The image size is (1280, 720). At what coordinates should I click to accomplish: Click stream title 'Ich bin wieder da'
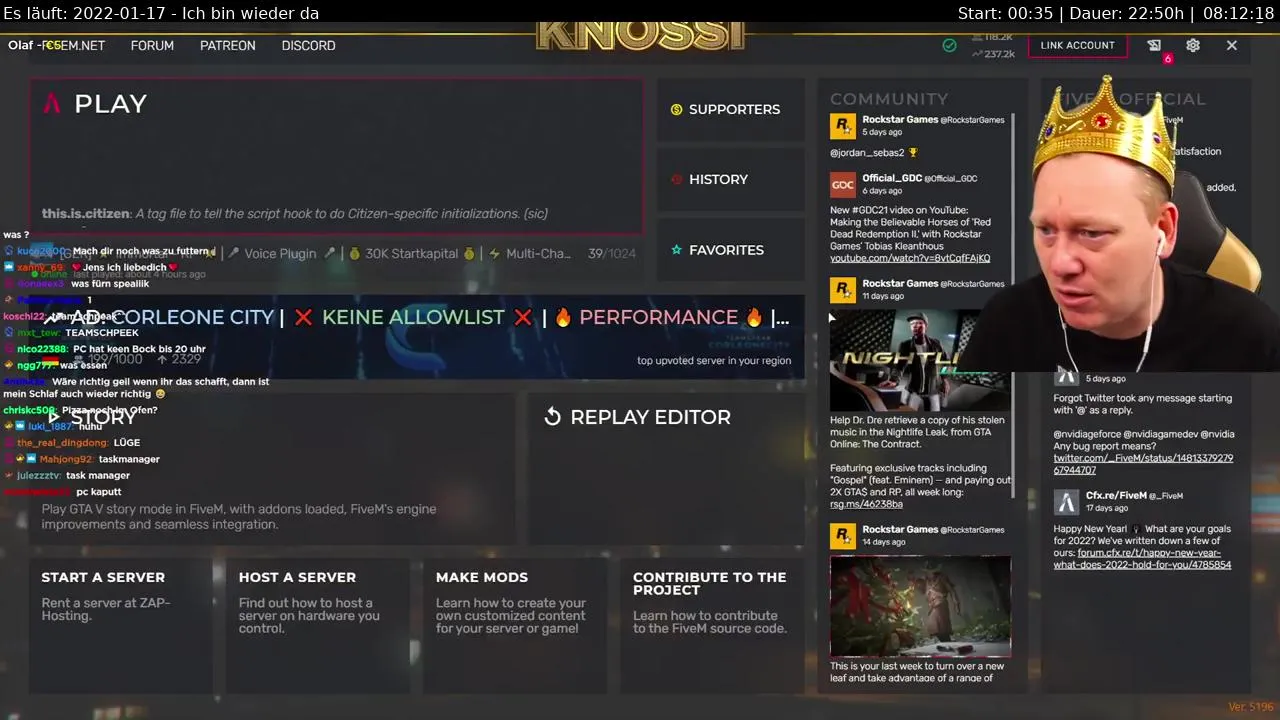(x=247, y=13)
